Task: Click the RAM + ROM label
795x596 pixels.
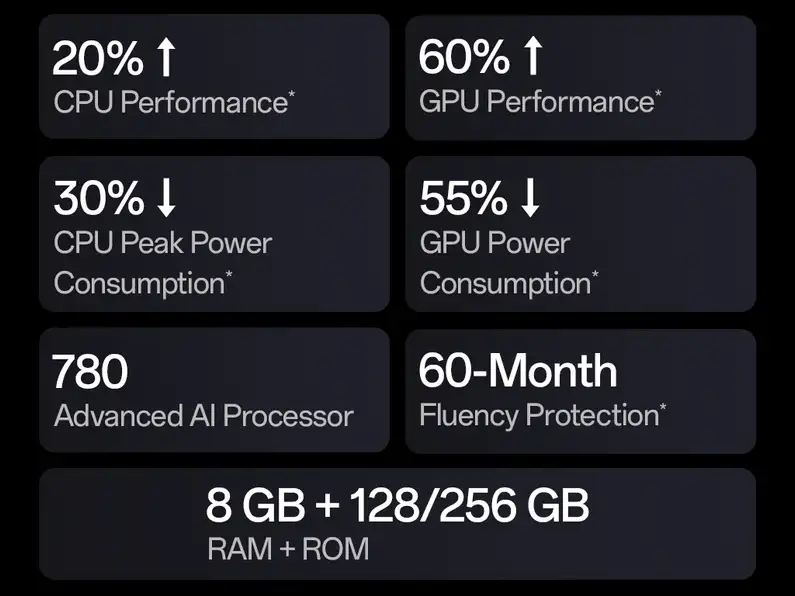Action: pos(288,549)
